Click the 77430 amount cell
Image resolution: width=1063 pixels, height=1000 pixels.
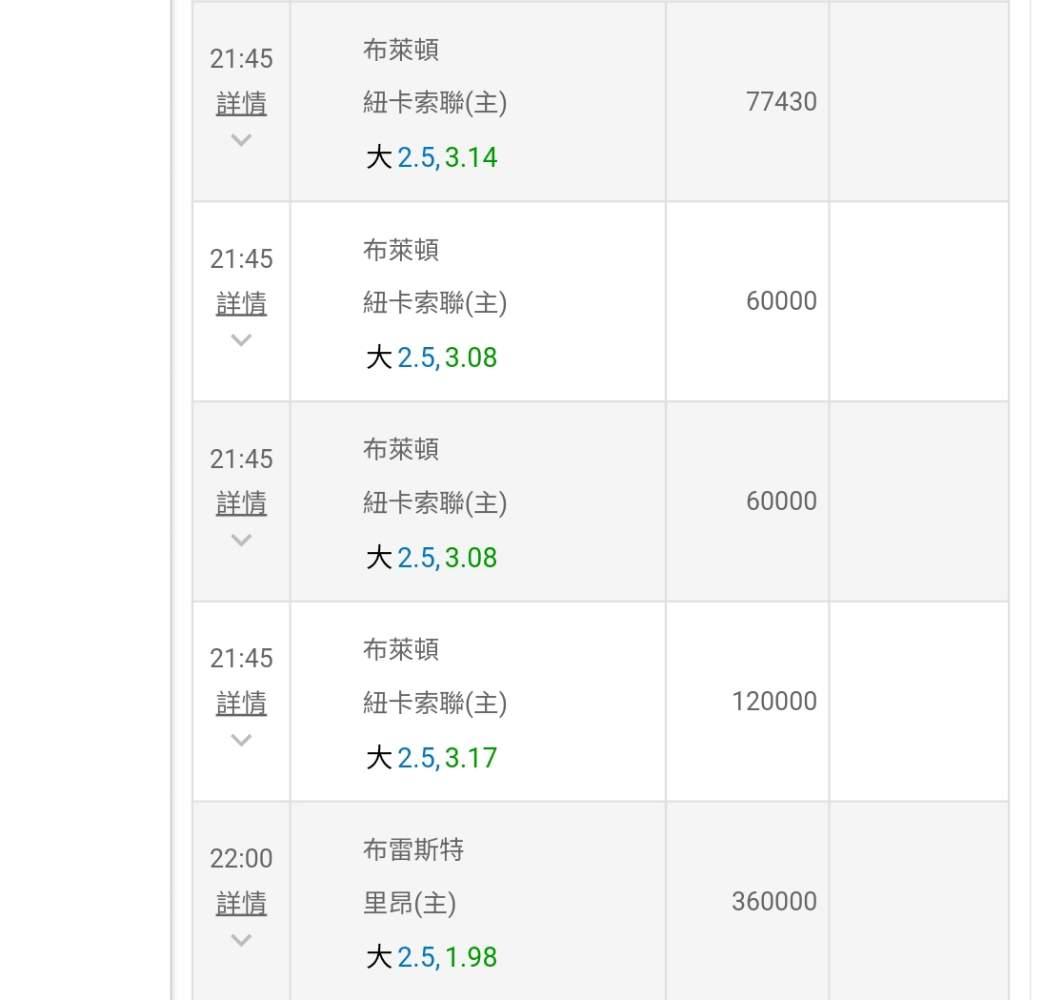point(781,101)
